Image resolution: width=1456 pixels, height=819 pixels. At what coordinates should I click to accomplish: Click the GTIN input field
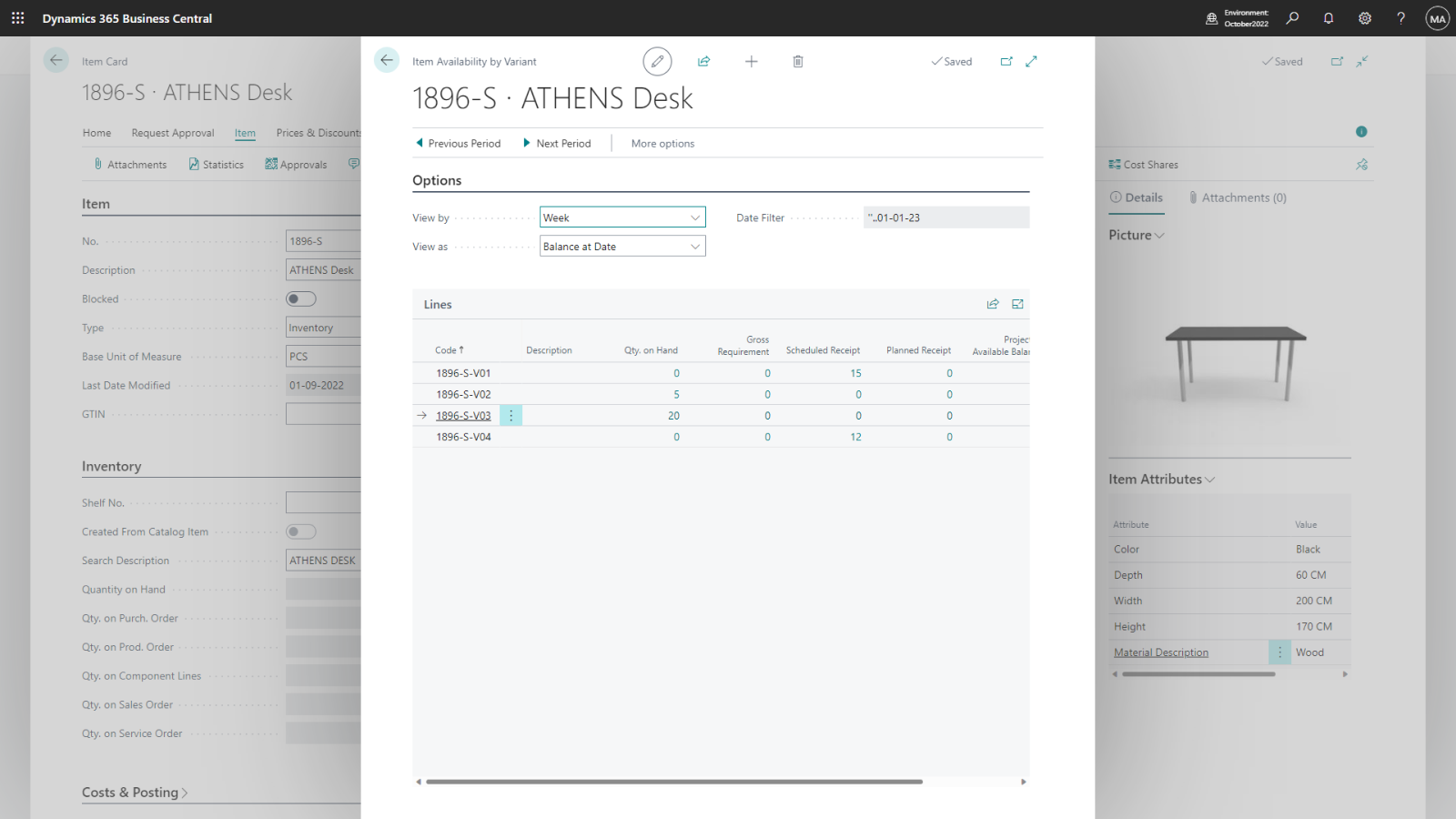[323, 414]
